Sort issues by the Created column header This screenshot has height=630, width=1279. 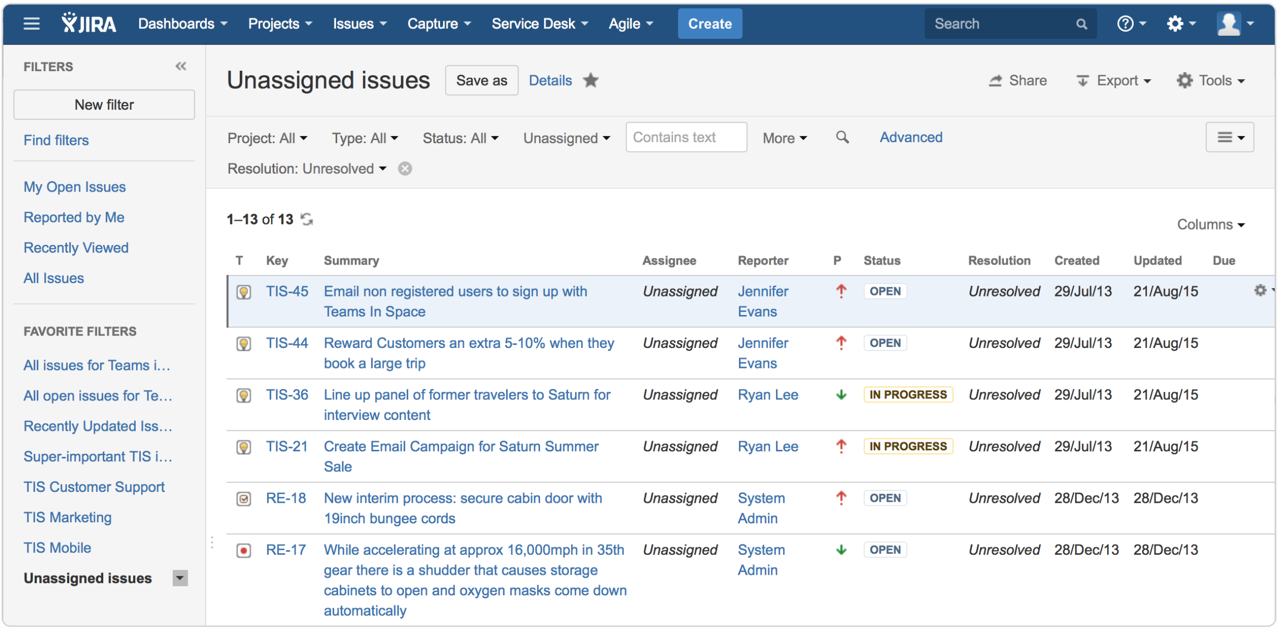1076,261
